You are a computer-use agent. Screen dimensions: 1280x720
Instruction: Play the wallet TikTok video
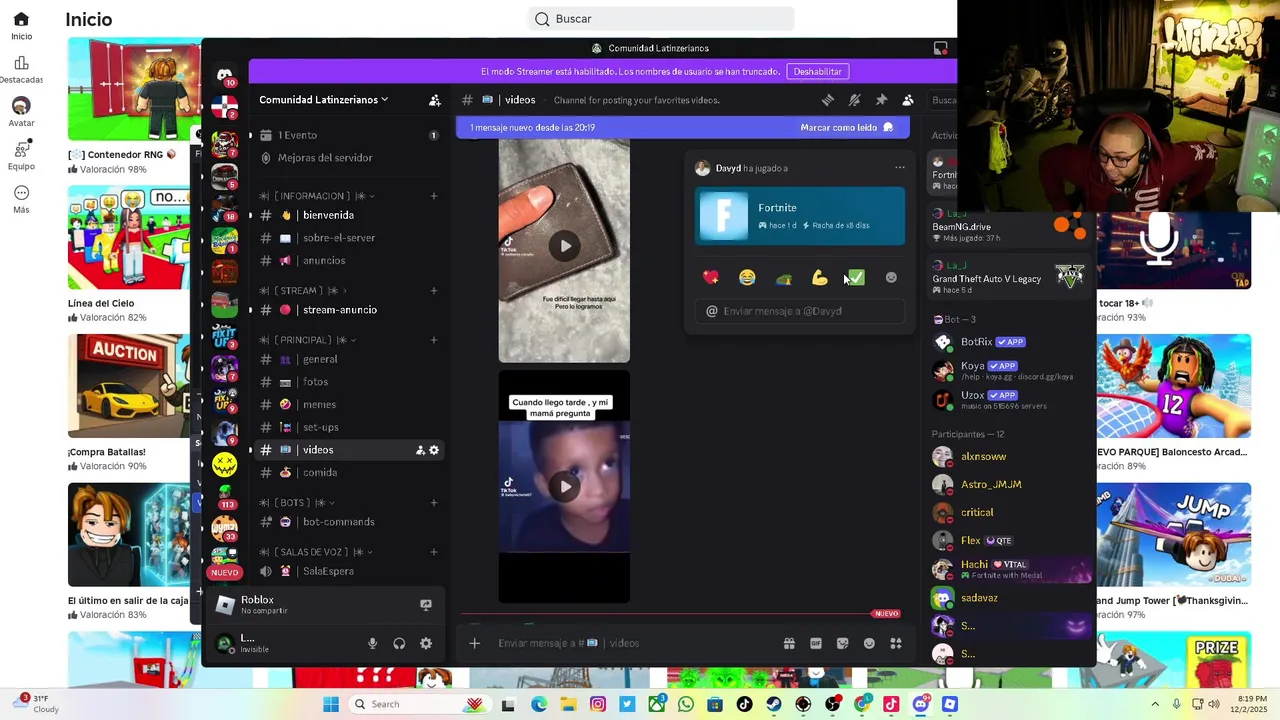pyautogui.click(x=565, y=246)
